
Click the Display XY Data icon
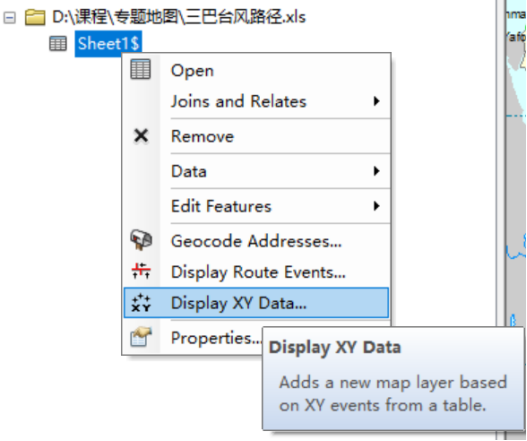[x=141, y=303]
